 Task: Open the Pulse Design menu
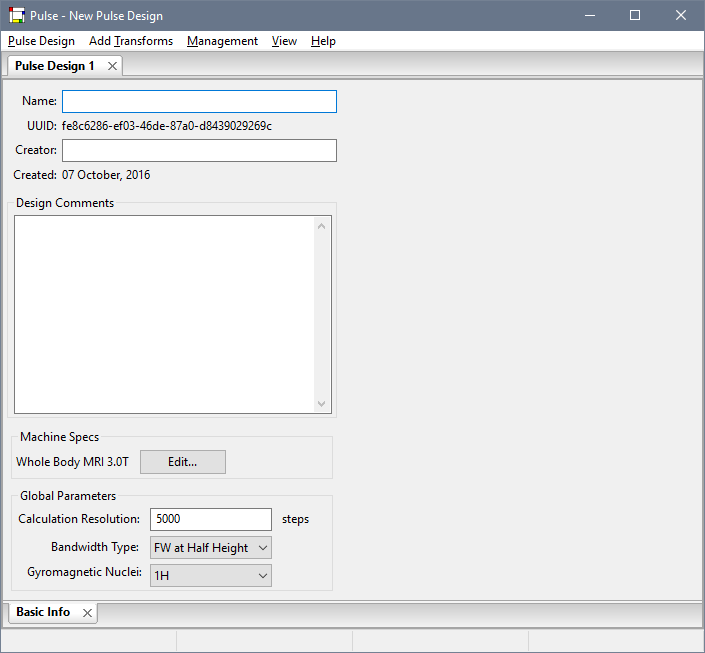tap(41, 41)
